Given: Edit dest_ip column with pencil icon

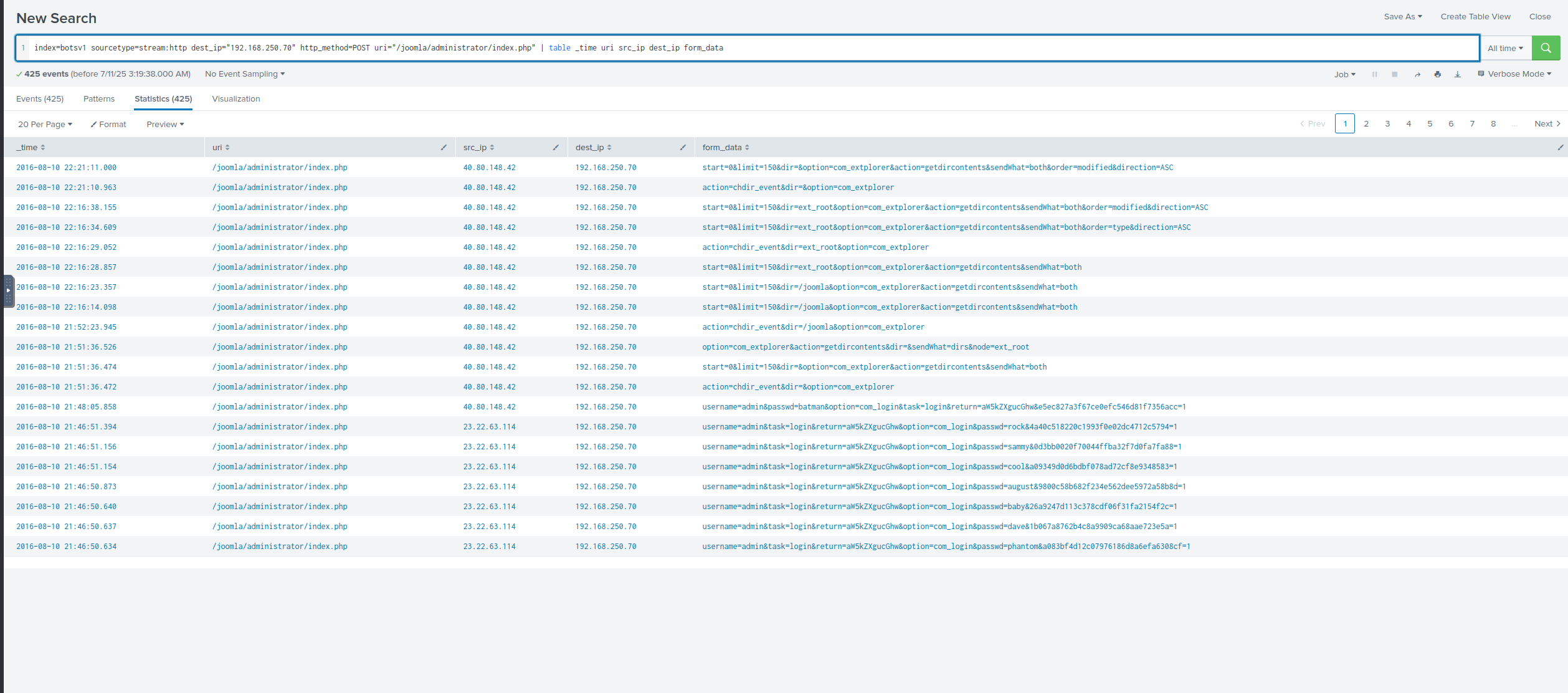Looking at the screenshot, I should point(683,148).
